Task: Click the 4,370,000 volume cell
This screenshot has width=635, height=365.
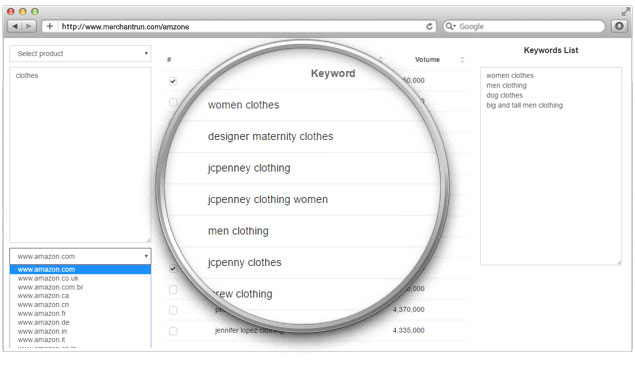Action: [x=408, y=310]
